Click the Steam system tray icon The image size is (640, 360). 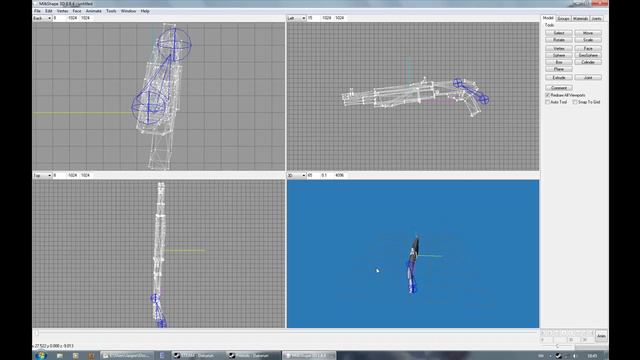click(x=558, y=356)
